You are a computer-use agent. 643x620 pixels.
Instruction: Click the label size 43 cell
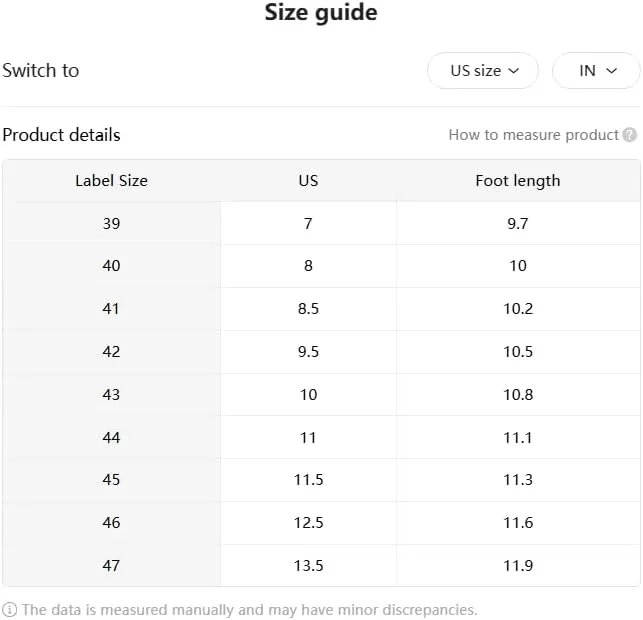coord(111,395)
